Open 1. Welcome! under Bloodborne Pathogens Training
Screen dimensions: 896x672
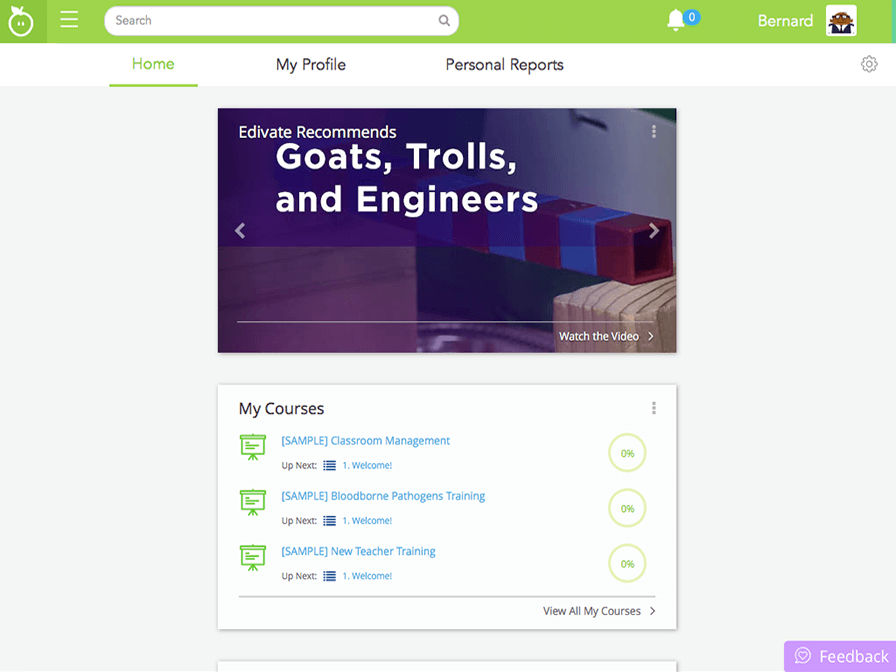point(367,521)
